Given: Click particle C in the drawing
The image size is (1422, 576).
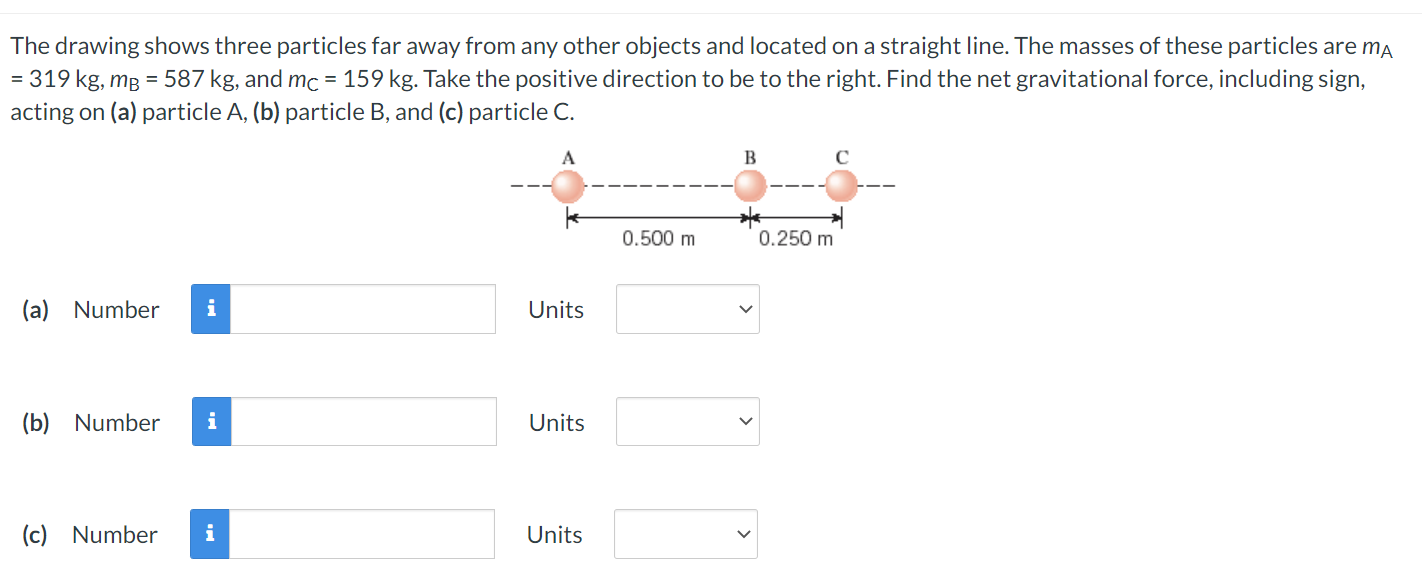Looking at the screenshot, I should point(841,185).
